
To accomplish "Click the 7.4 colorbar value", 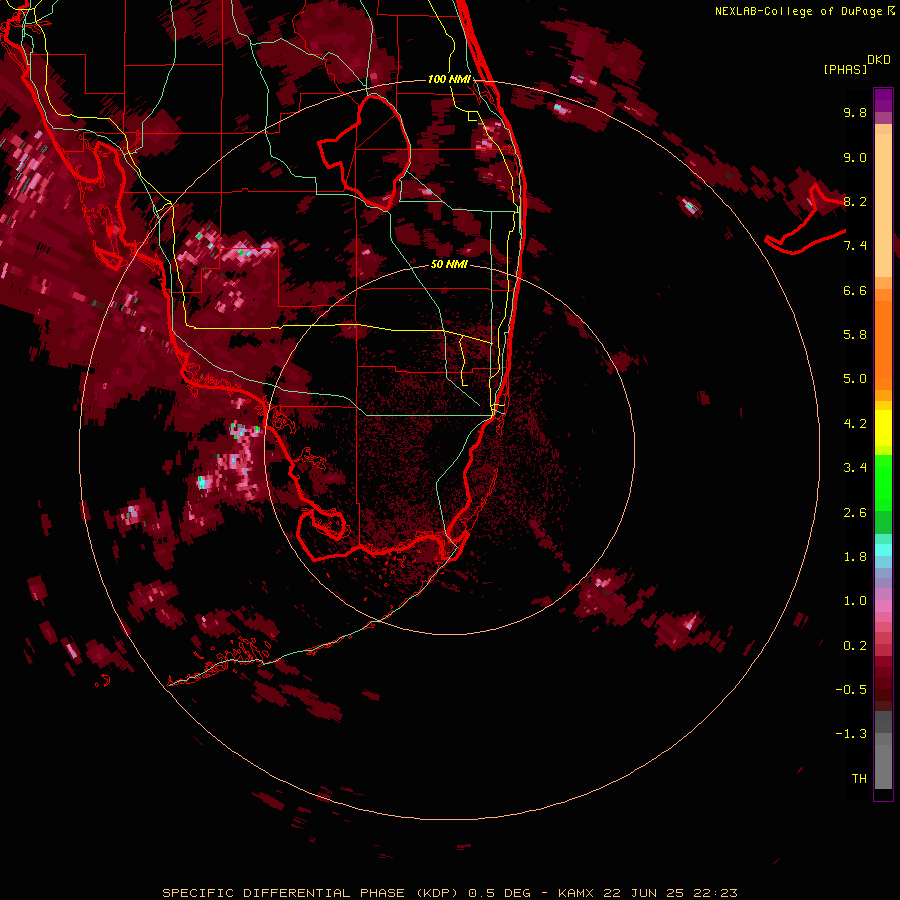I will (x=855, y=246).
